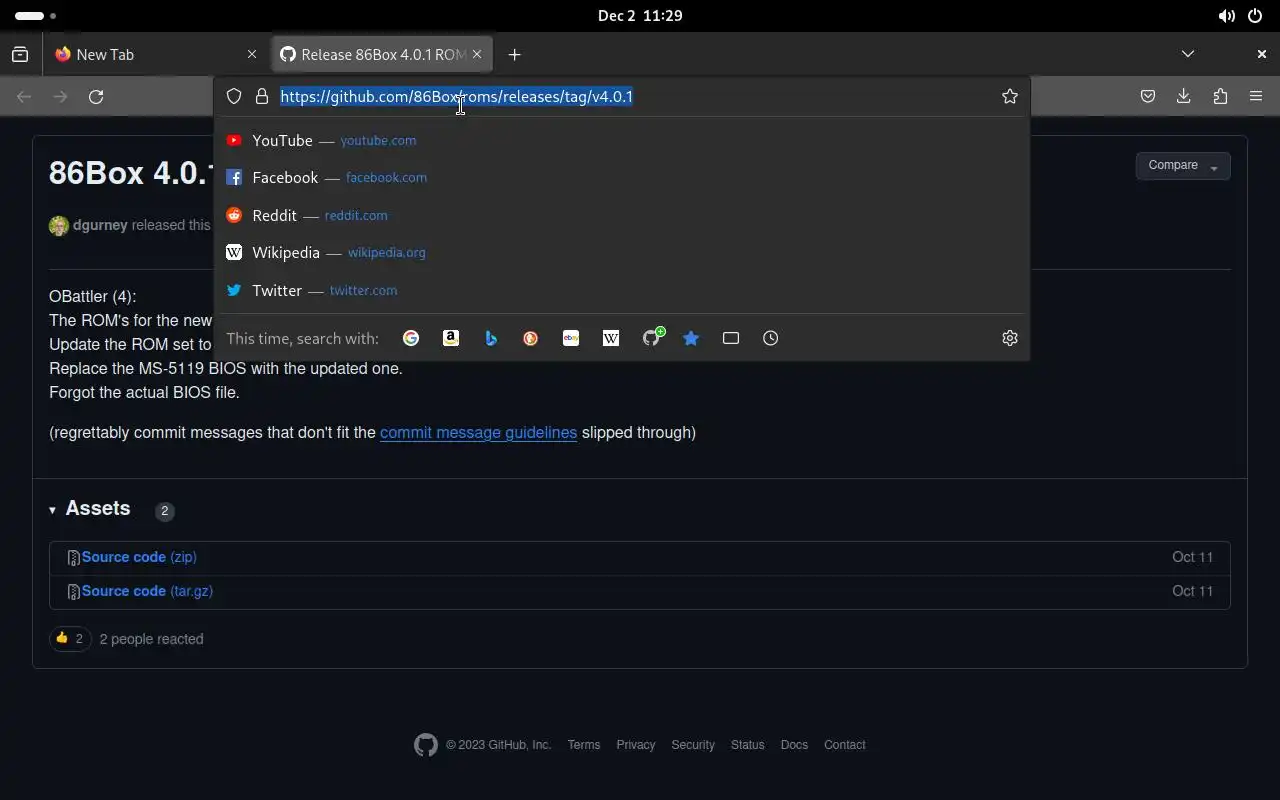Open tracking protection shield icon

tap(234, 96)
